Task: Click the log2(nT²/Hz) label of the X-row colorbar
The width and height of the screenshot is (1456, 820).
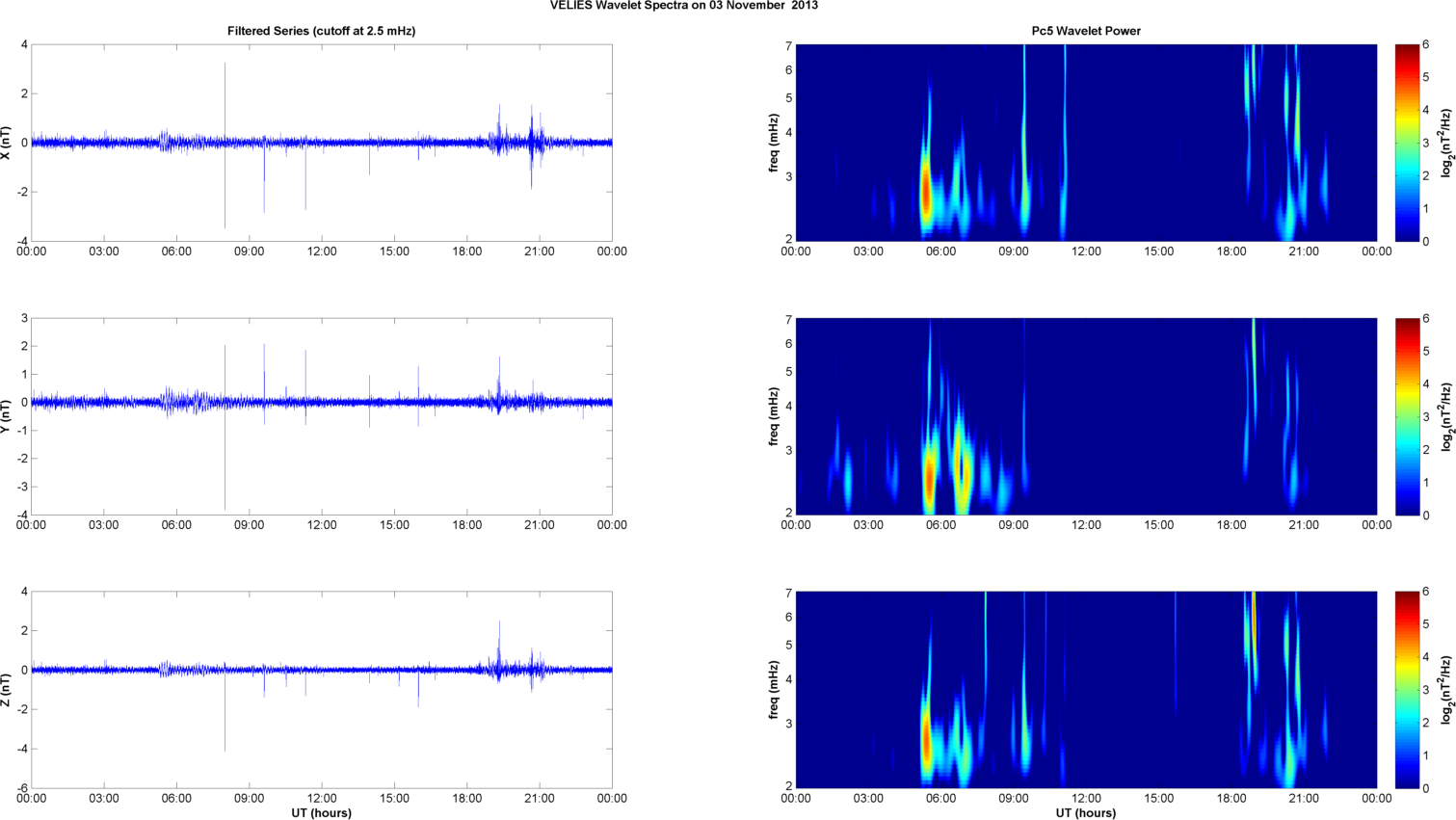Action: point(1445,143)
